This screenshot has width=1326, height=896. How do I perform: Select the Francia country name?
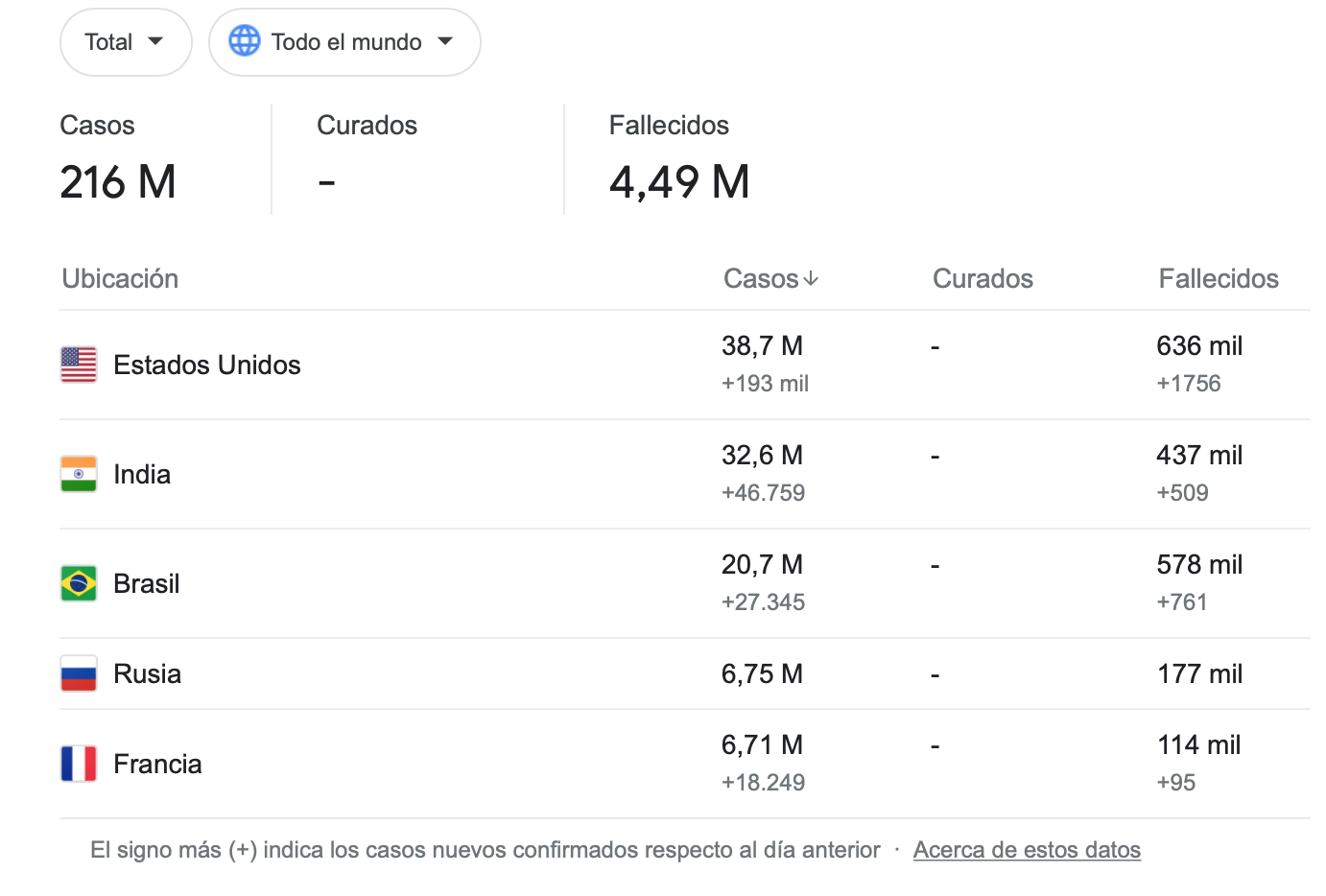coord(157,764)
